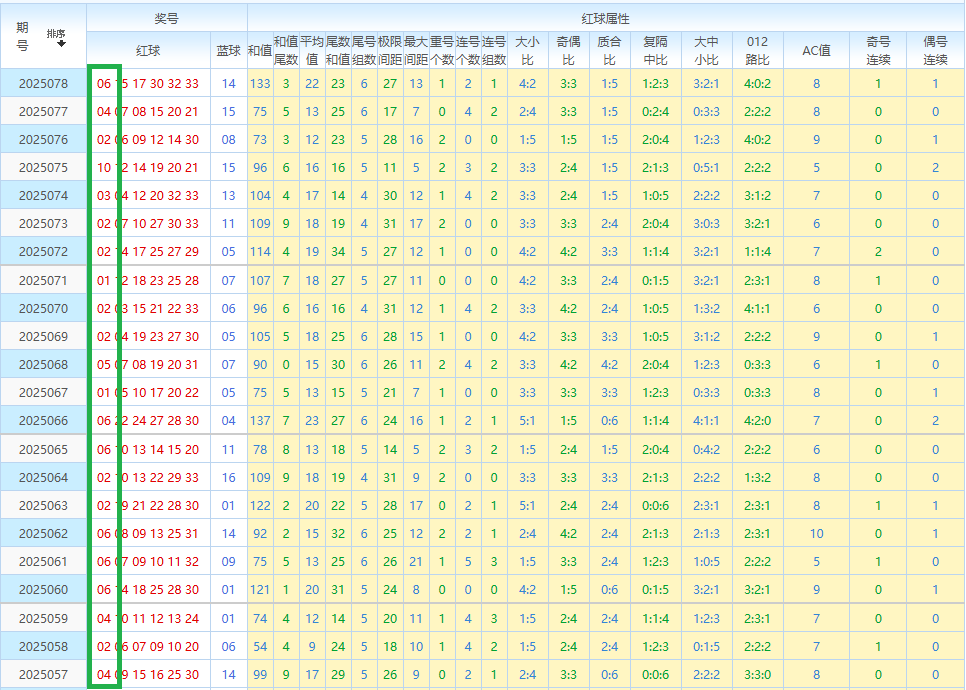Viewport: 966px width, 690px height.
Task: Click the 奇偶比 column header
Action: [568, 51]
